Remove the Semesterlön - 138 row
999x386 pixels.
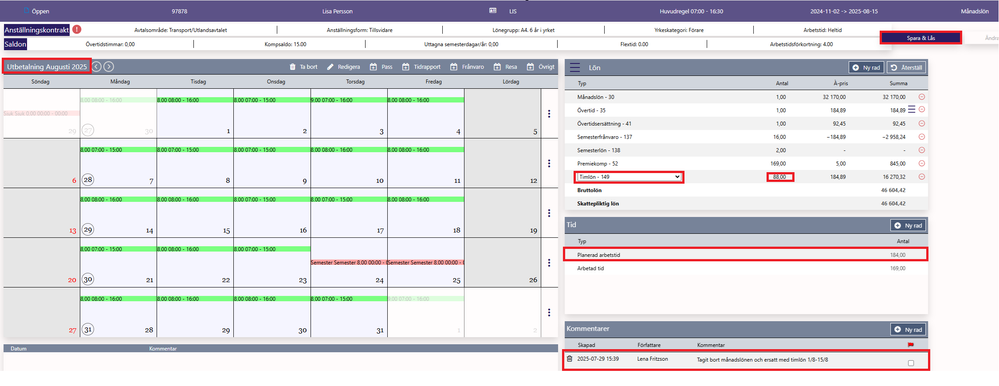[x=921, y=150]
